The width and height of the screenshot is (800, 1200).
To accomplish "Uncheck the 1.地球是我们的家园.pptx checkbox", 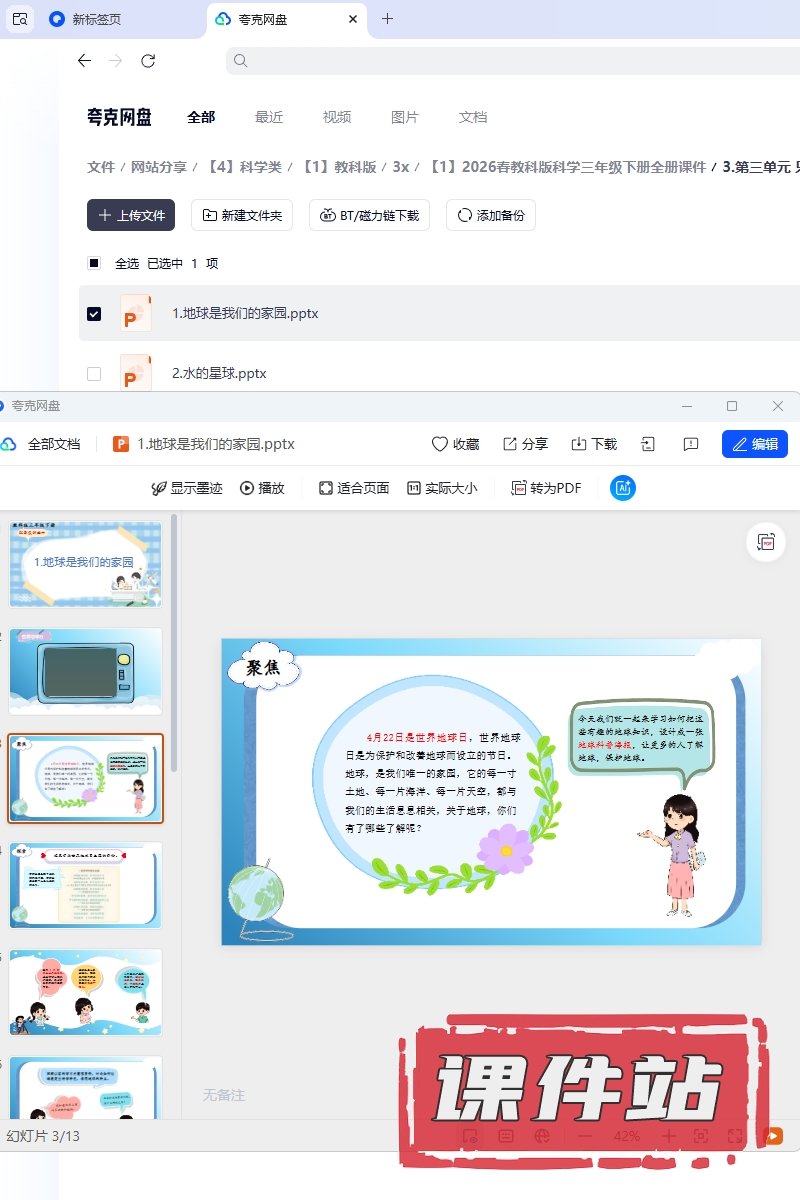I will click(94, 314).
